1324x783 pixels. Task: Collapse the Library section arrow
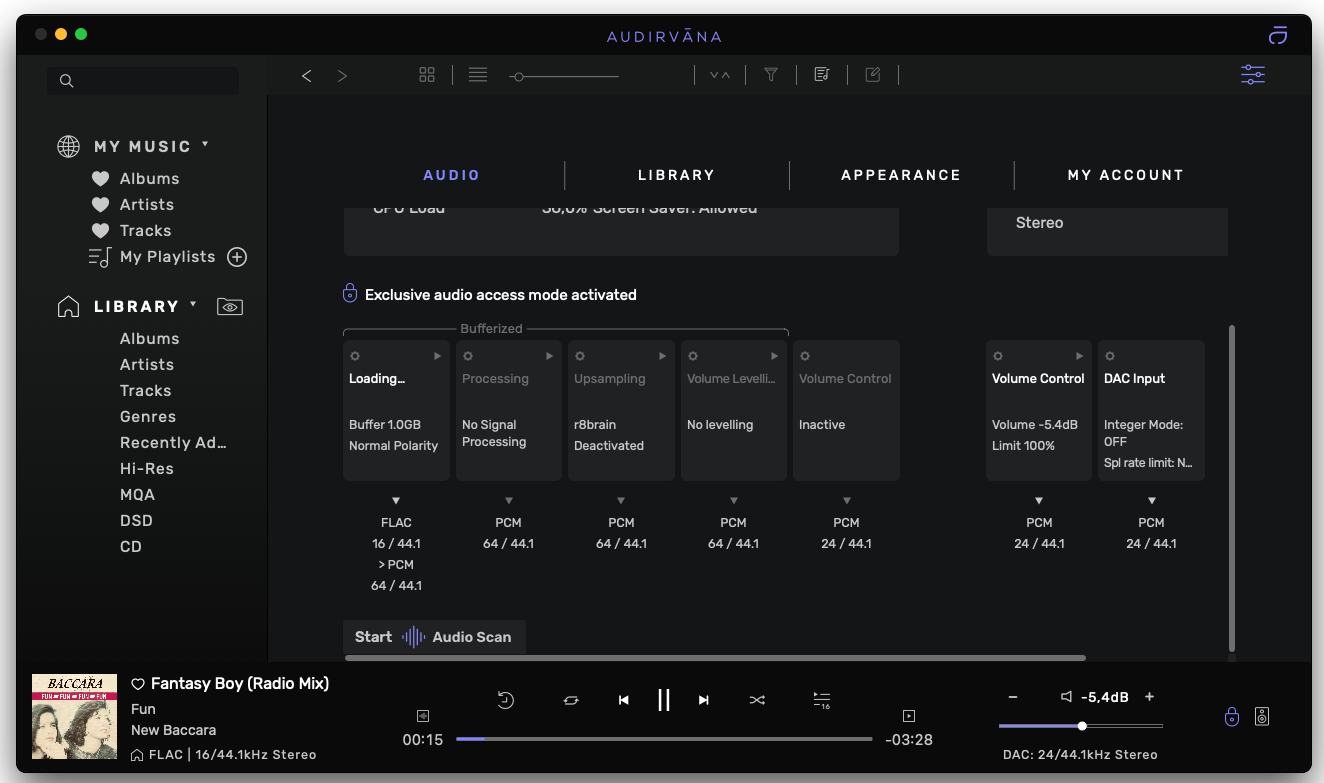(193, 305)
